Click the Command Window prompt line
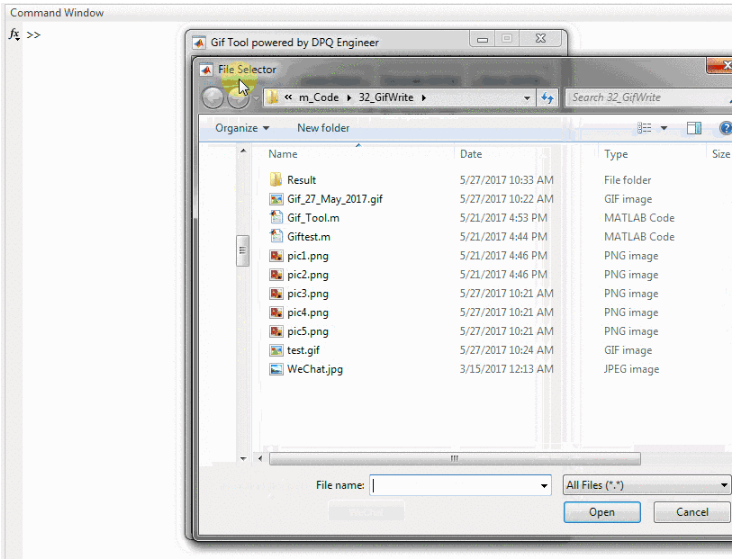733x559 pixels. click(x=33, y=35)
